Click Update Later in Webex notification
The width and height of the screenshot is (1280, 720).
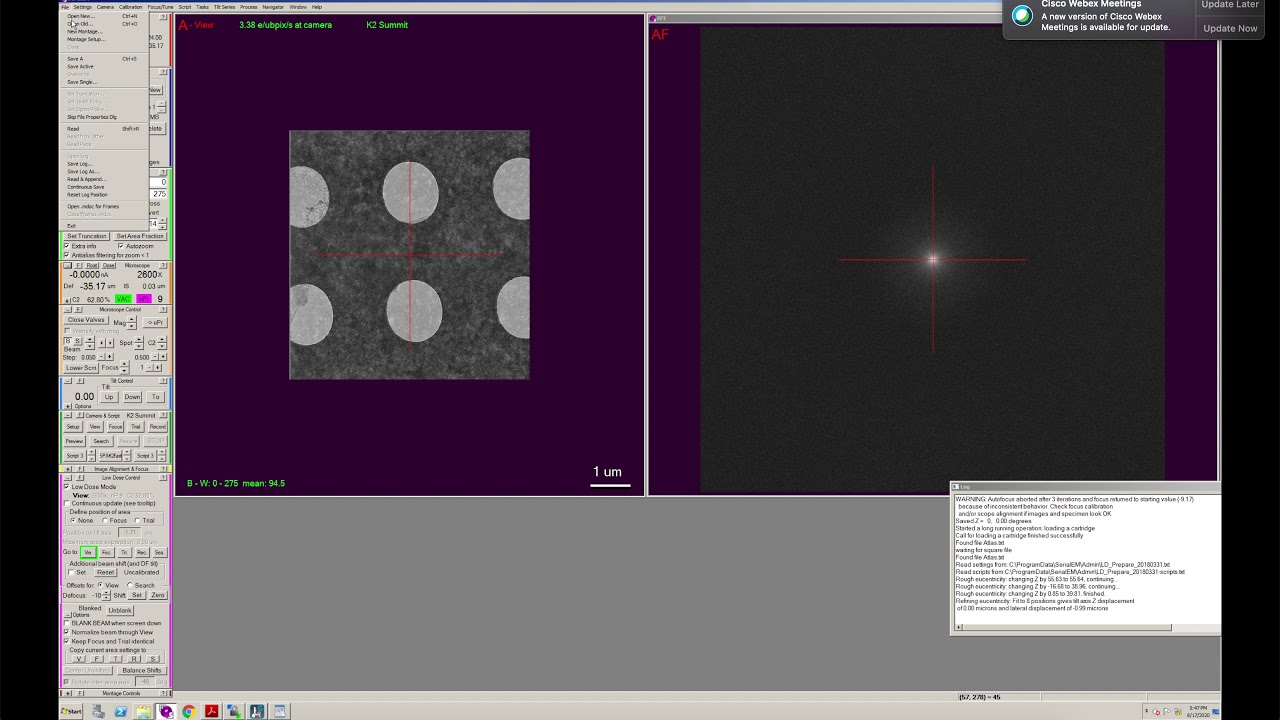(1230, 5)
